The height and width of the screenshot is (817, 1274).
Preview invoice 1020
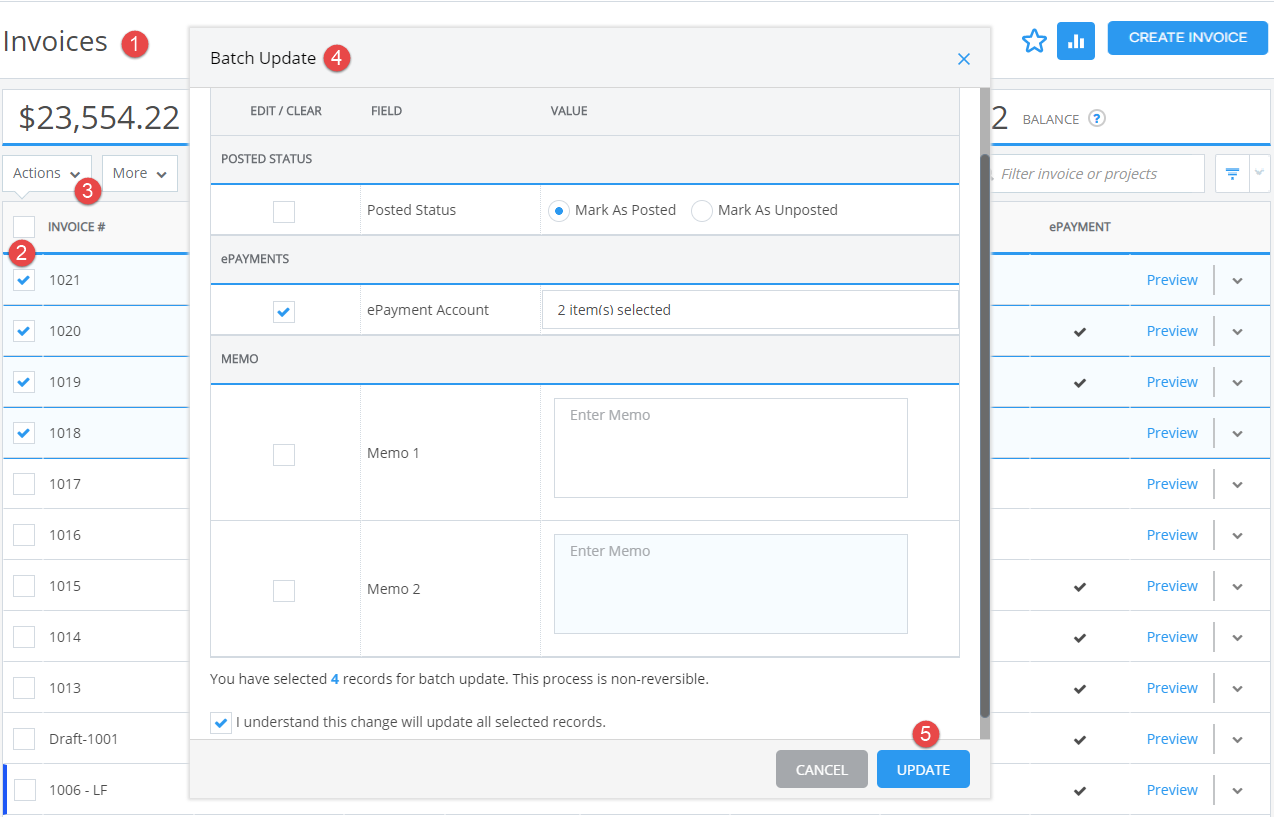1172,331
